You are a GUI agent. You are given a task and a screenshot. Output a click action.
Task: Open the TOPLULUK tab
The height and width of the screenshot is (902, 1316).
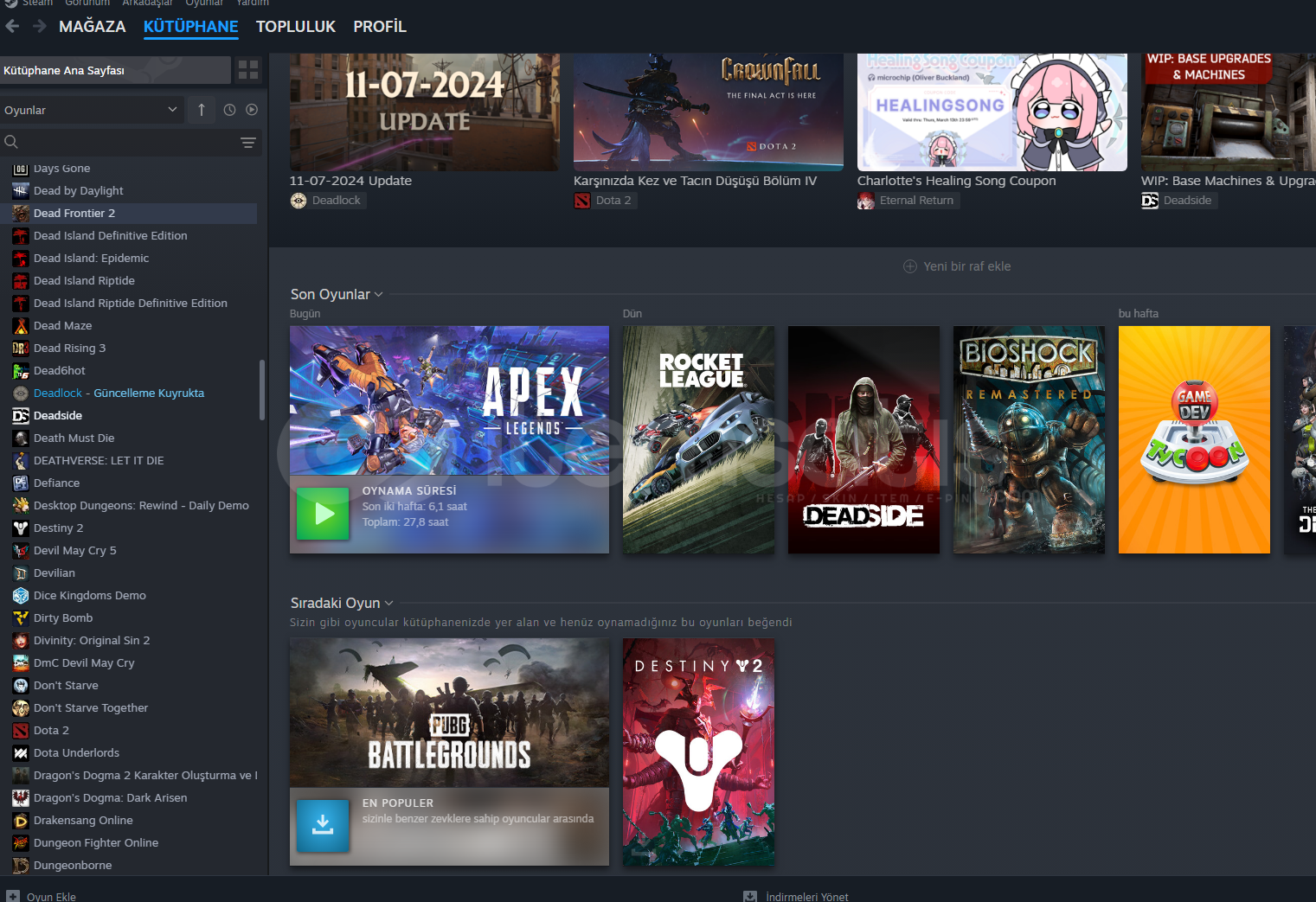296,27
